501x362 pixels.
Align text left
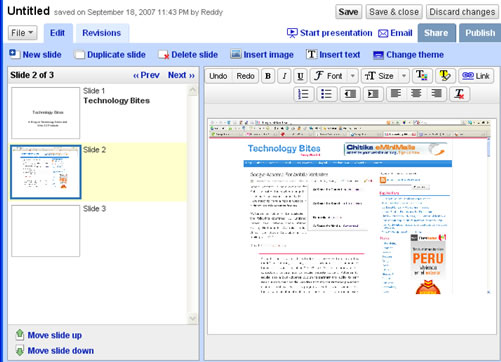tap(396, 93)
